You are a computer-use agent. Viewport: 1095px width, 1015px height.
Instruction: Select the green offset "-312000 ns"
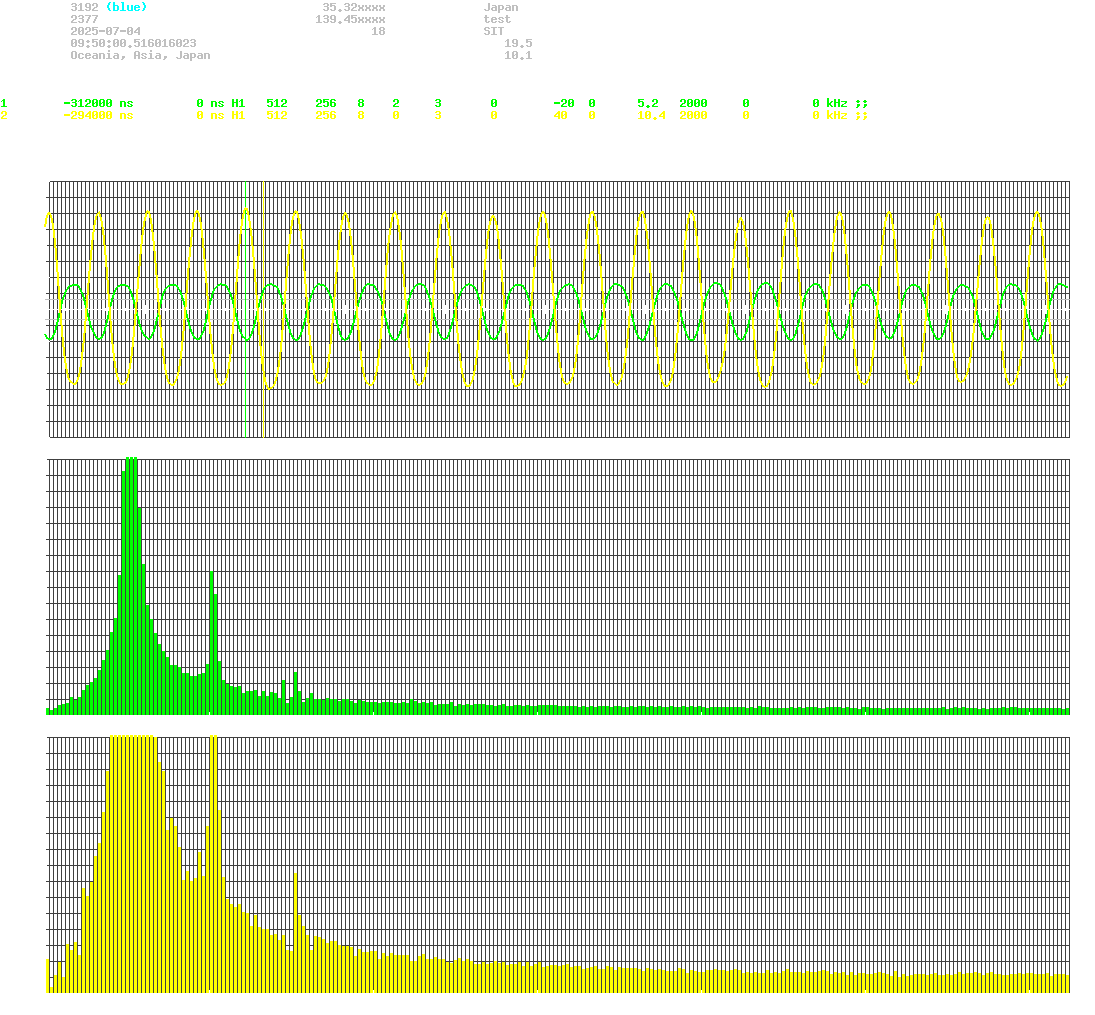tap(98, 103)
